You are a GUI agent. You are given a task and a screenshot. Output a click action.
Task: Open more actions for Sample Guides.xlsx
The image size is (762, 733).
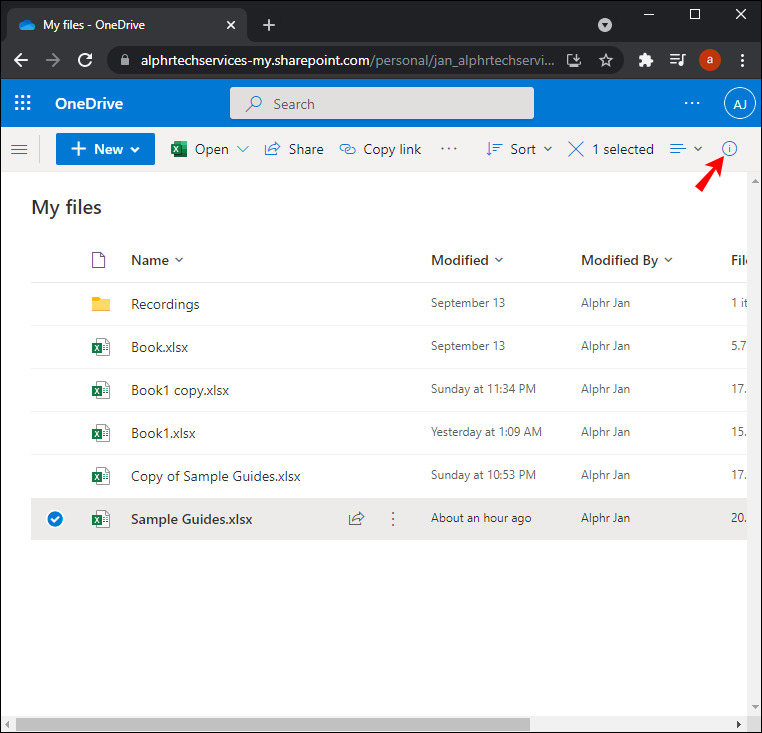click(393, 519)
